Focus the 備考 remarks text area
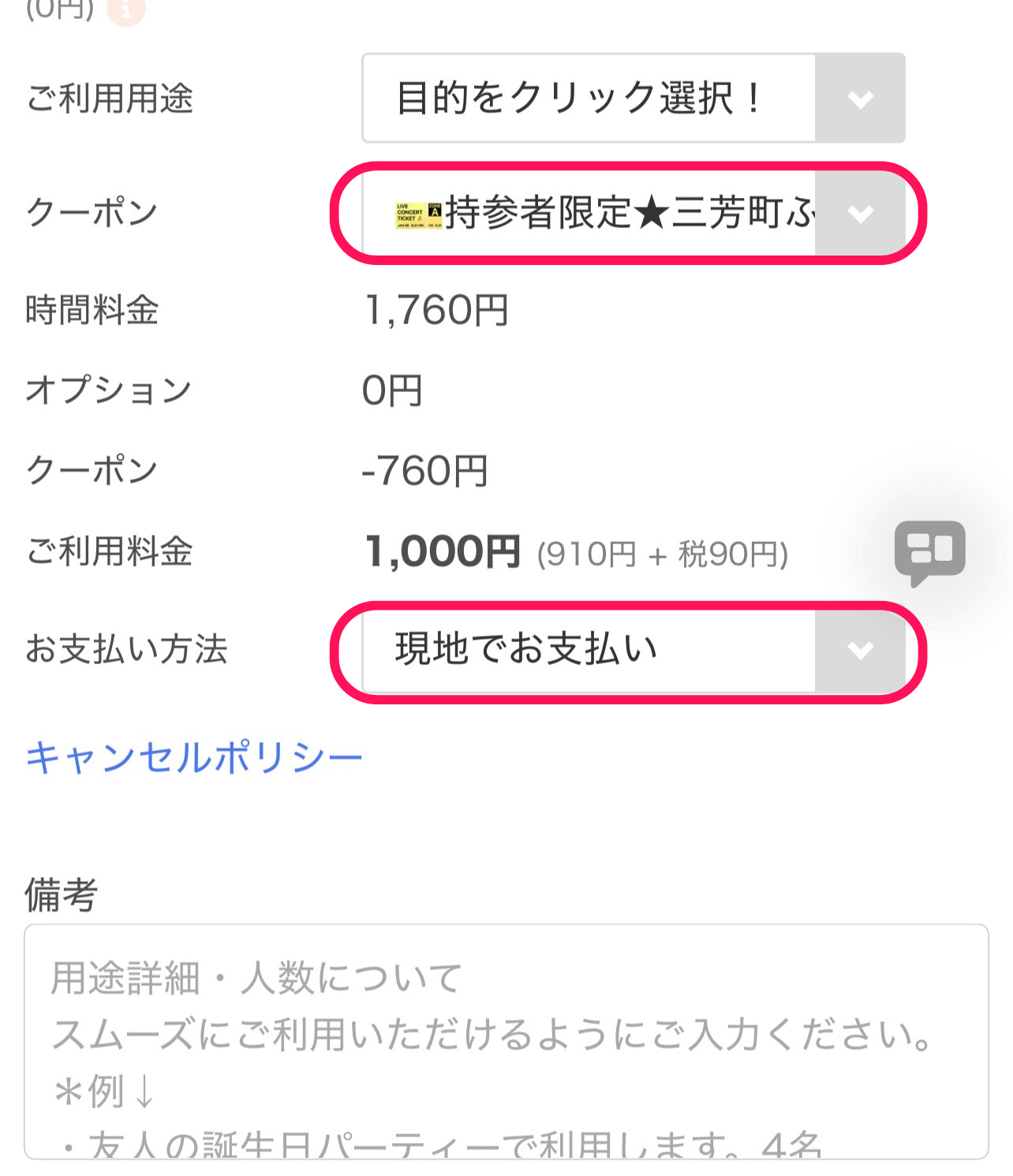 coord(506,1041)
